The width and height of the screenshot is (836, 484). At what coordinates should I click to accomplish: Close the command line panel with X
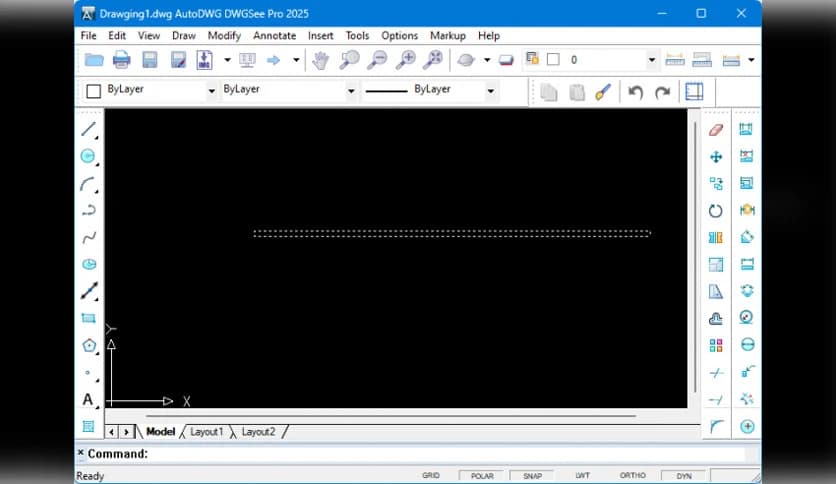[x=81, y=453]
